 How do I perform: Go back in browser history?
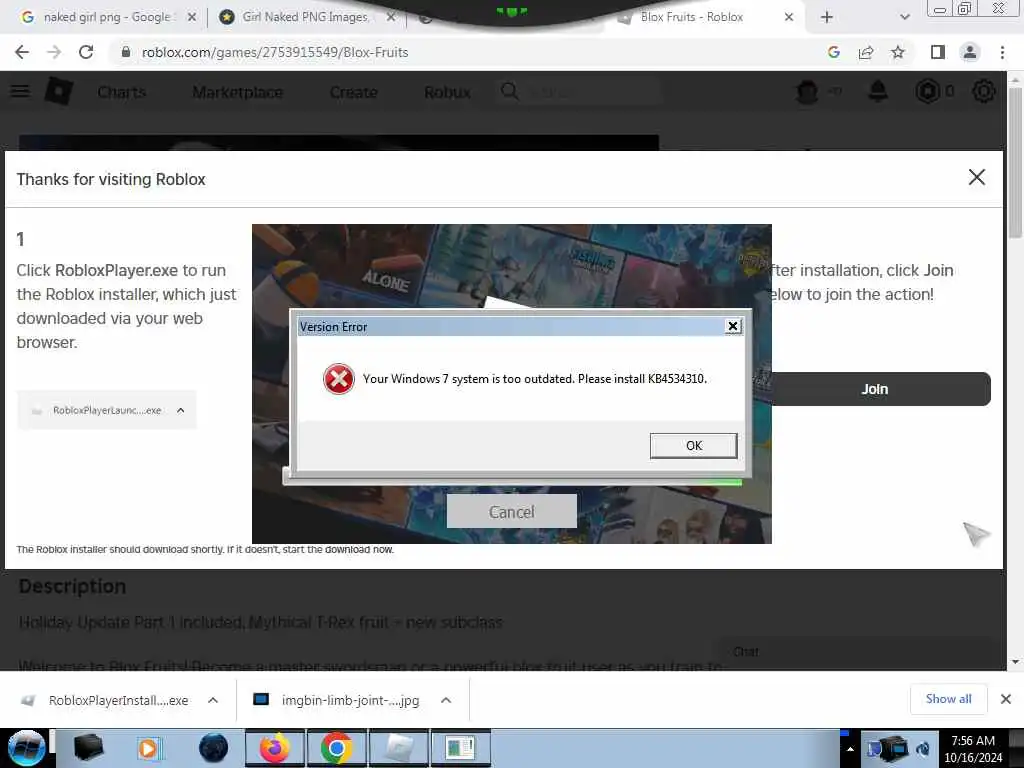(x=22, y=52)
